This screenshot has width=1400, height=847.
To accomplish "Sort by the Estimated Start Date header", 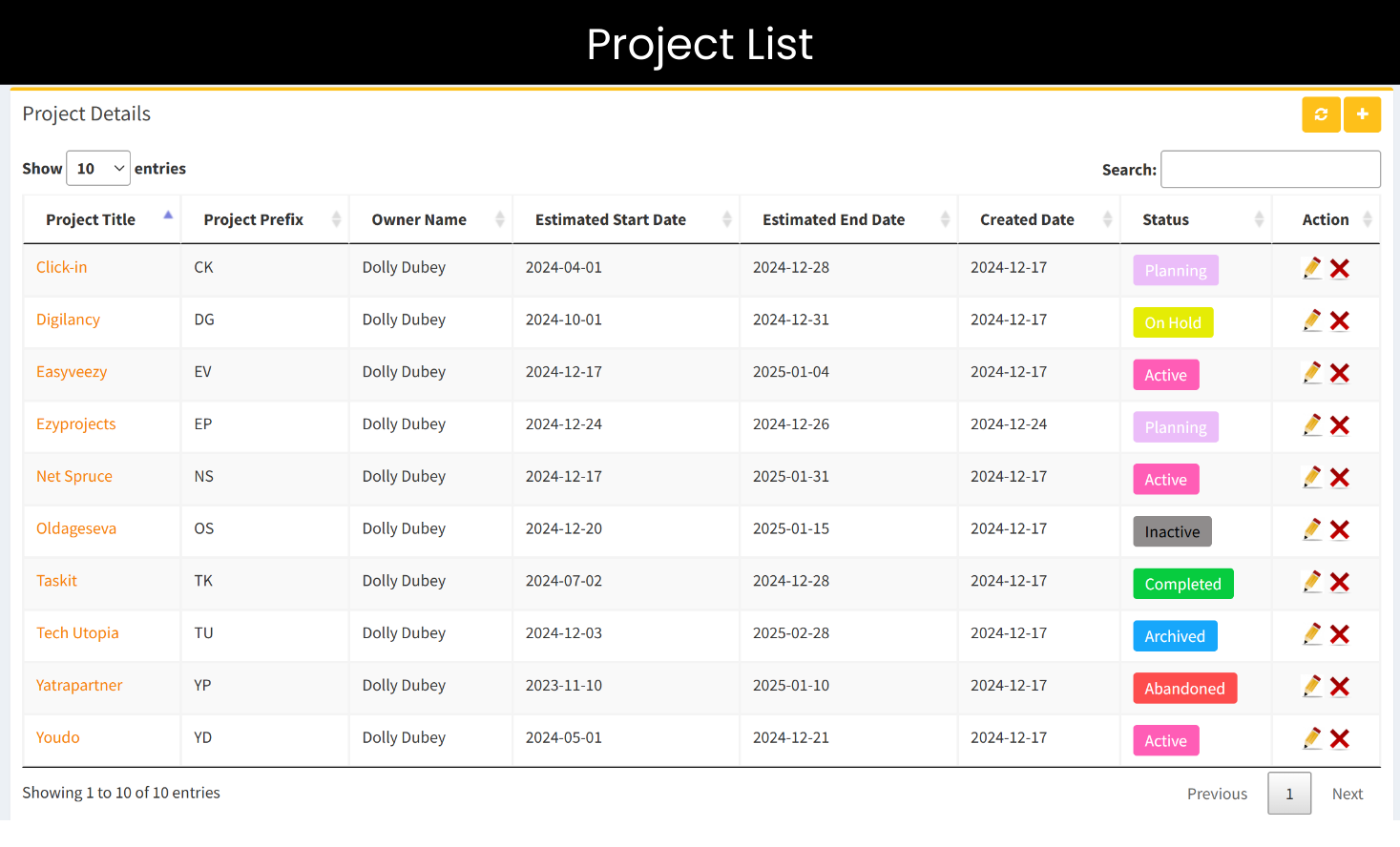I will click(x=611, y=218).
